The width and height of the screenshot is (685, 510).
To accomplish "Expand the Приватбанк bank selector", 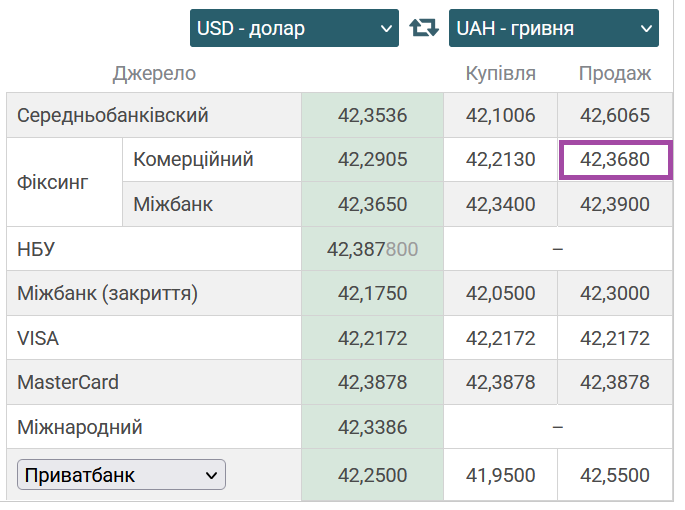I will tap(121, 475).
